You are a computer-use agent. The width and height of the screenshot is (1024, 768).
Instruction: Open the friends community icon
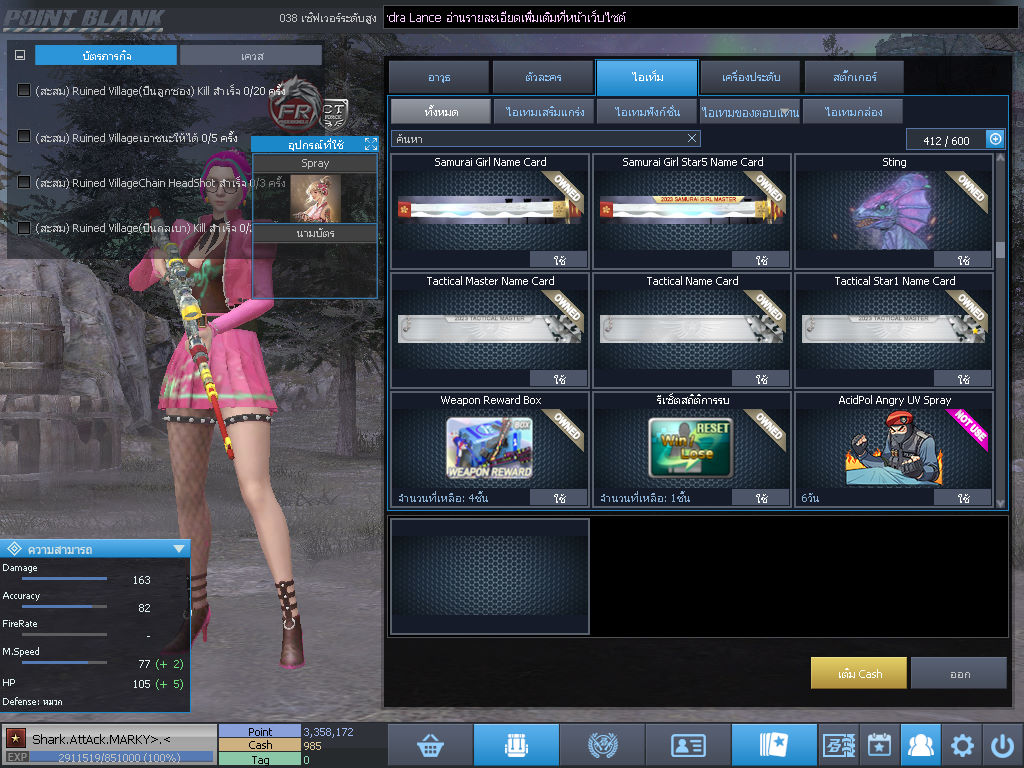pyautogui.click(x=921, y=745)
